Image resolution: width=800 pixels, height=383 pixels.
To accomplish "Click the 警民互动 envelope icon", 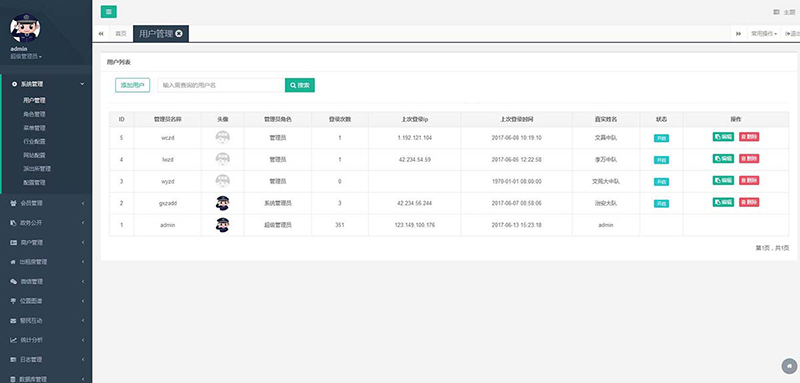I will (x=14, y=321).
